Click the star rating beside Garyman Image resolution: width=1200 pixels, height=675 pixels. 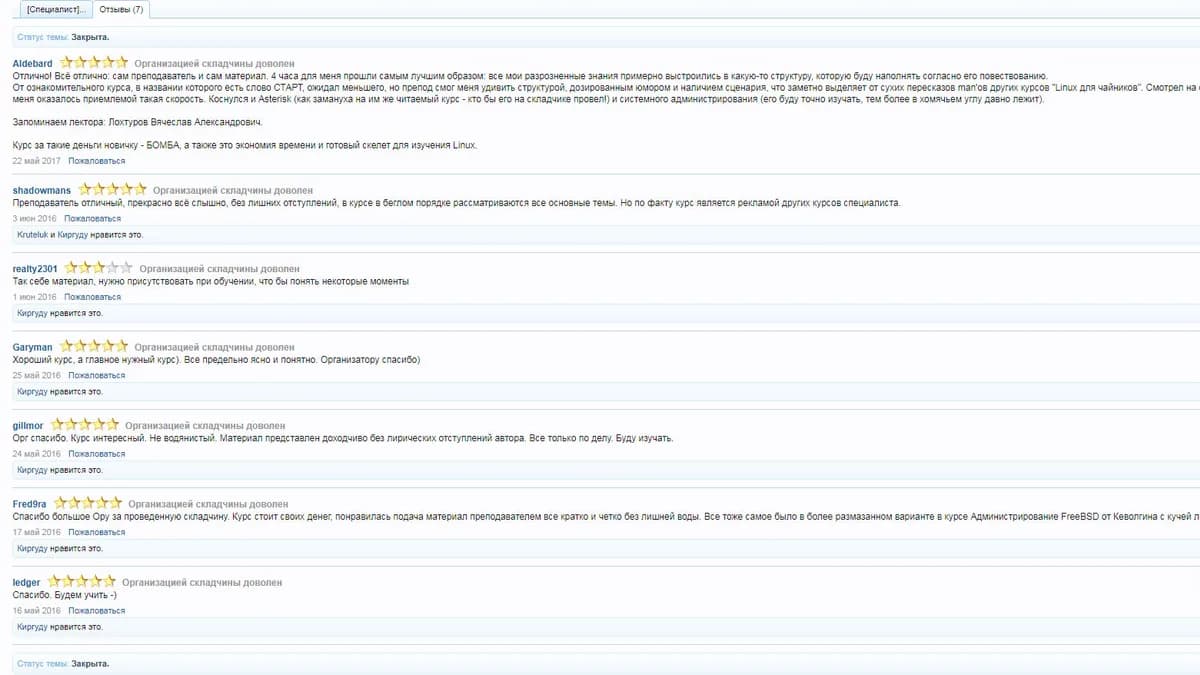94,347
